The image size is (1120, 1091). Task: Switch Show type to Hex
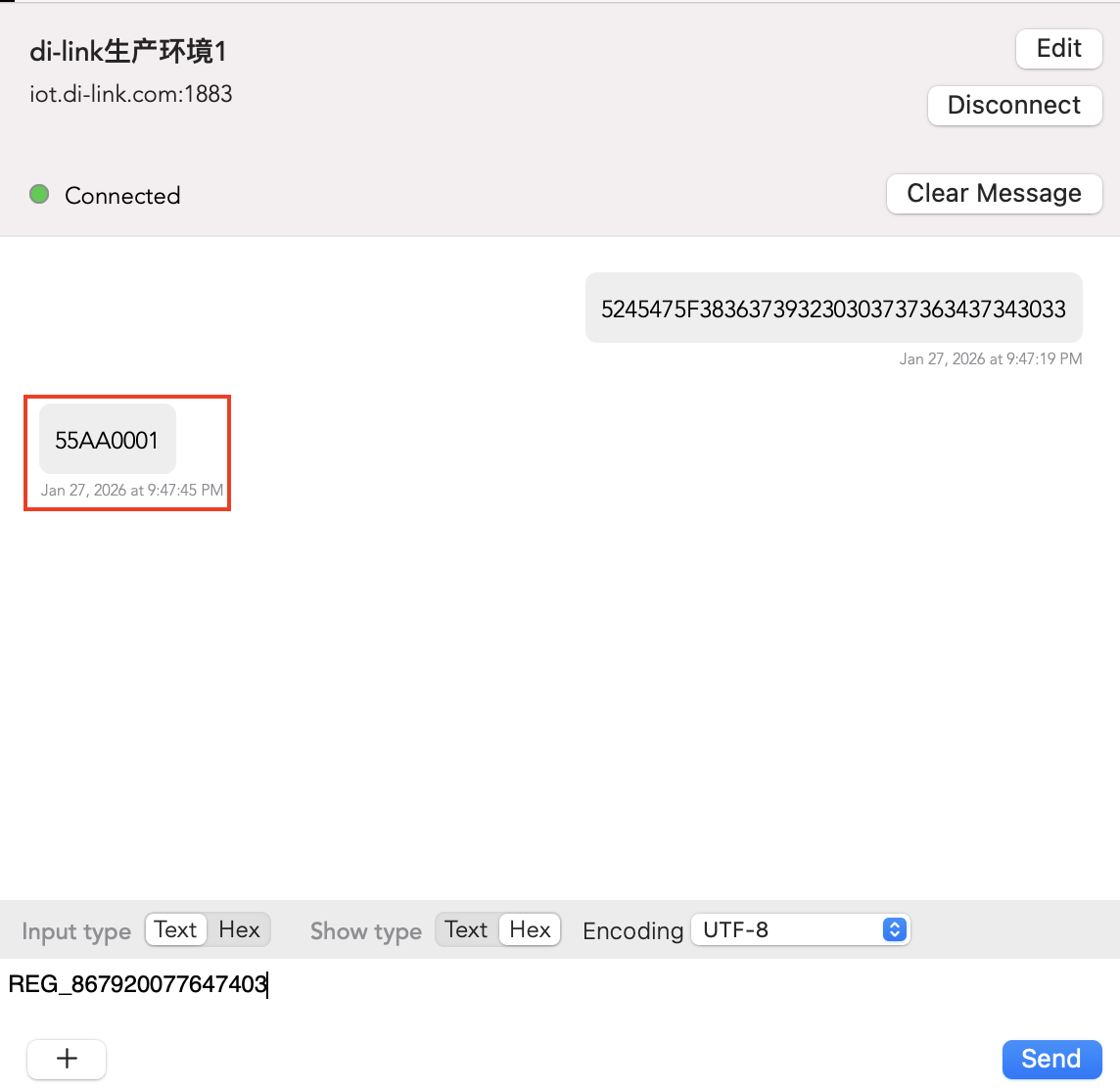click(x=530, y=929)
